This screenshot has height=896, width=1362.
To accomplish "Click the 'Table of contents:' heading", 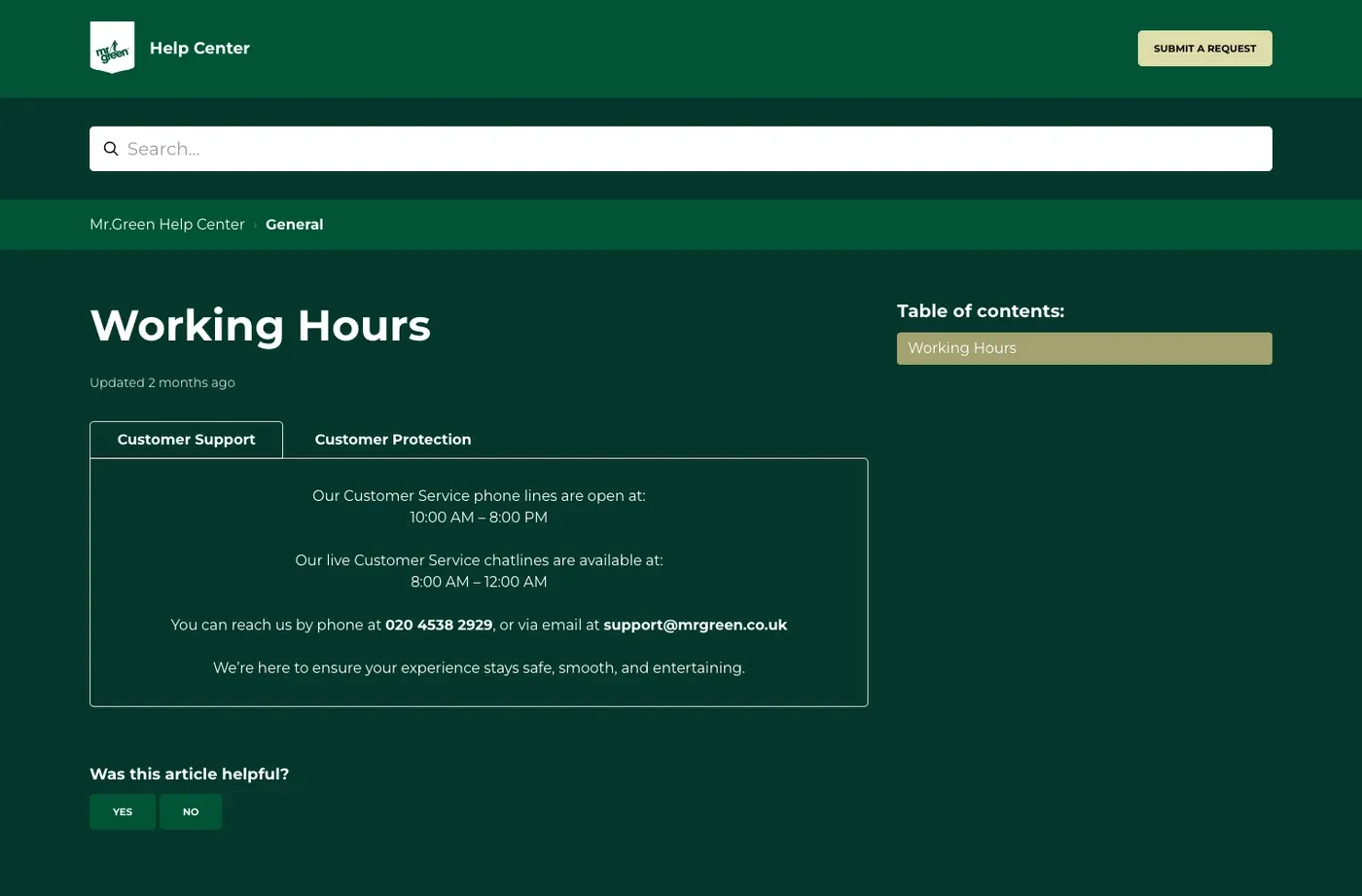I will (981, 311).
